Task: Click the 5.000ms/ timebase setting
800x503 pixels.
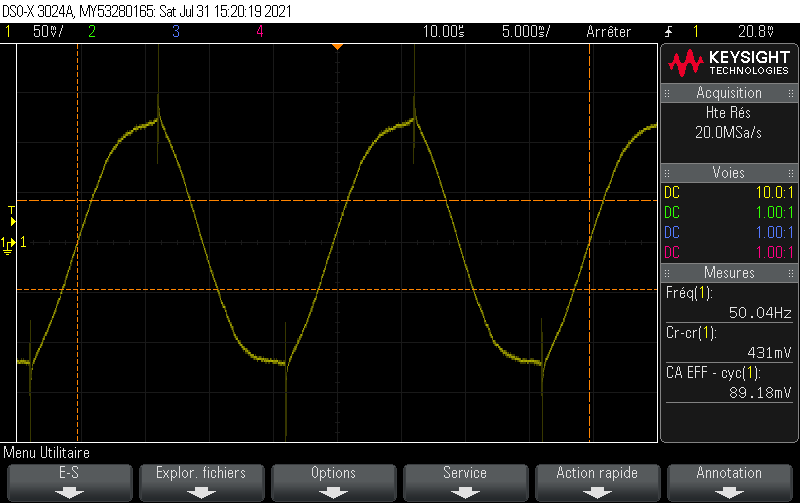Action: coord(526,31)
